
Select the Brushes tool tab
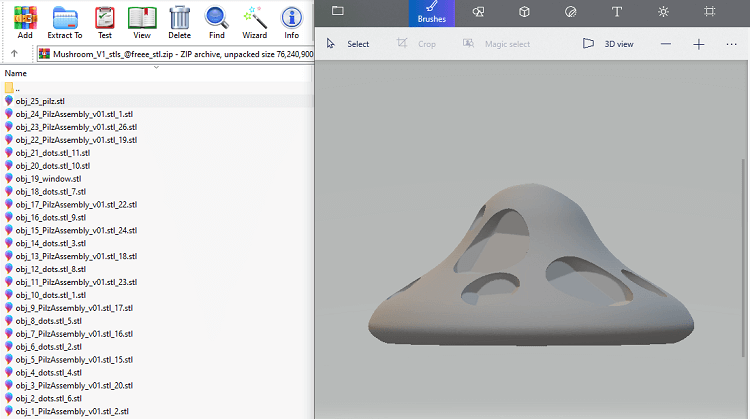(x=432, y=13)
